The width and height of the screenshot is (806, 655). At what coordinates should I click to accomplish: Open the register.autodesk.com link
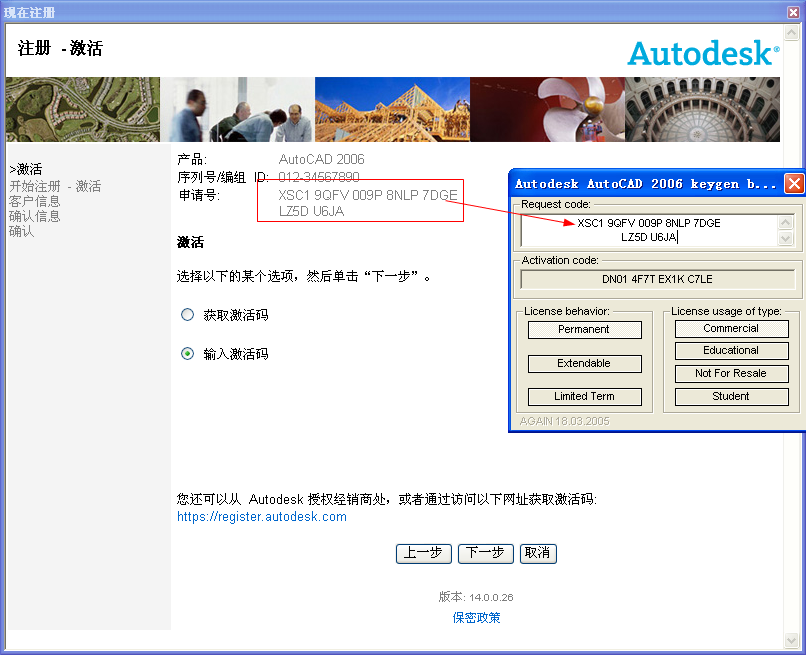tap(262, 517)
